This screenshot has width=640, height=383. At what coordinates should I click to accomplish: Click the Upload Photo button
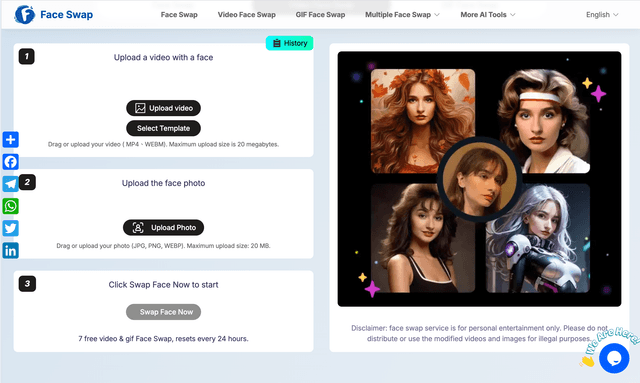click(x=163, y=227)
